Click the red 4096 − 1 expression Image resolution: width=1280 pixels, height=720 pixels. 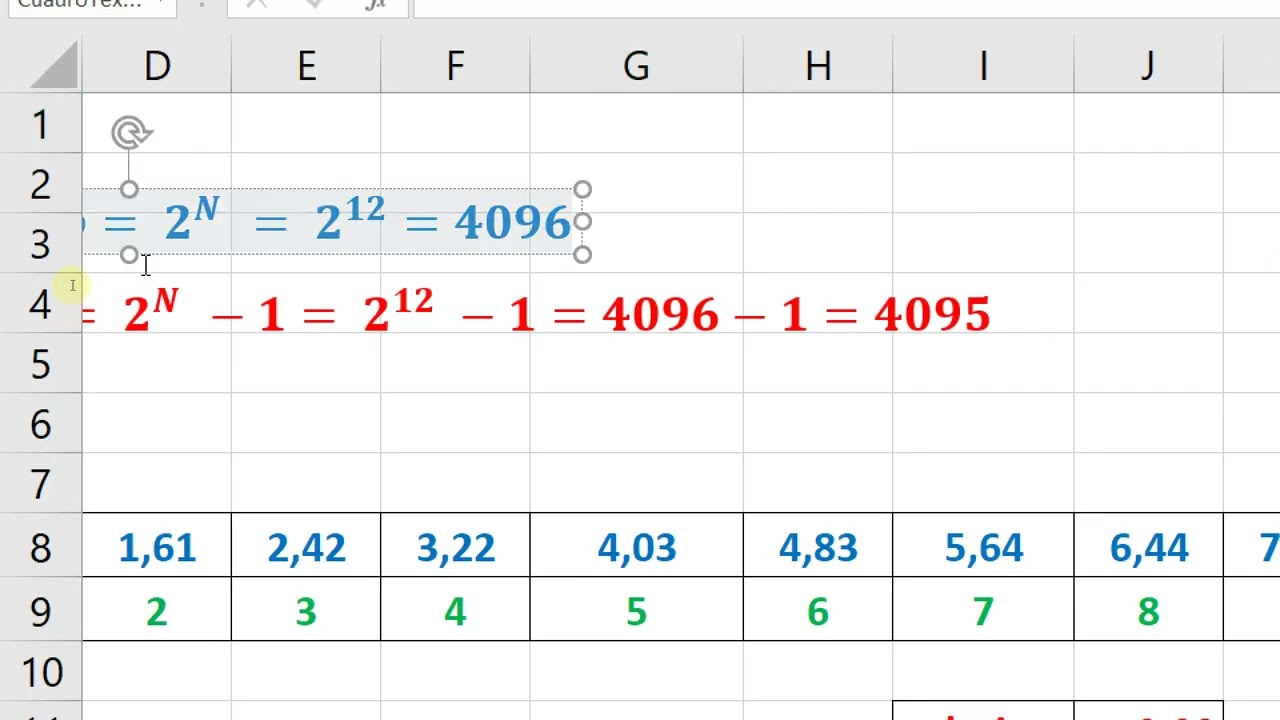[705, 315]
